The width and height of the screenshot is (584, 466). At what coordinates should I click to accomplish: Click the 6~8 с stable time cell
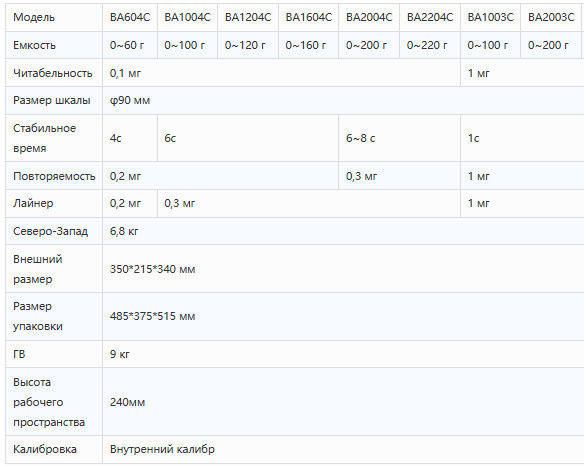point(399,138)
